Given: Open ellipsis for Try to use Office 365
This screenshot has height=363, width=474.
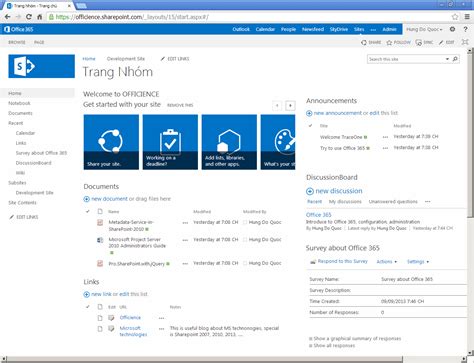Looking at the screenshot, I should 385,148.
